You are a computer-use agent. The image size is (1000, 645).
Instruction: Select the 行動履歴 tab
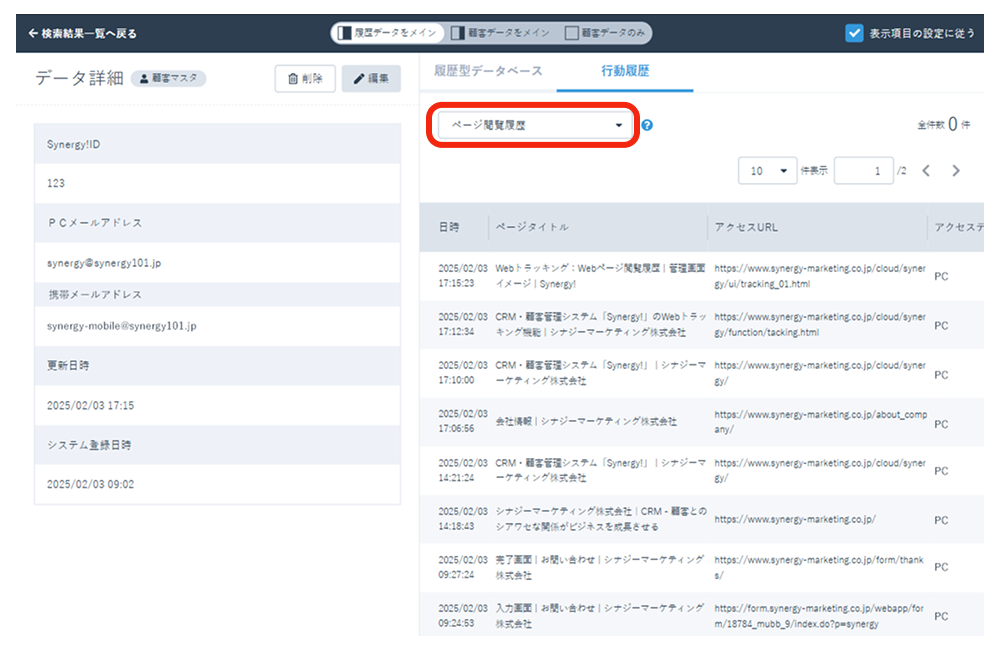pyautogui.click(x=625, y=71)
